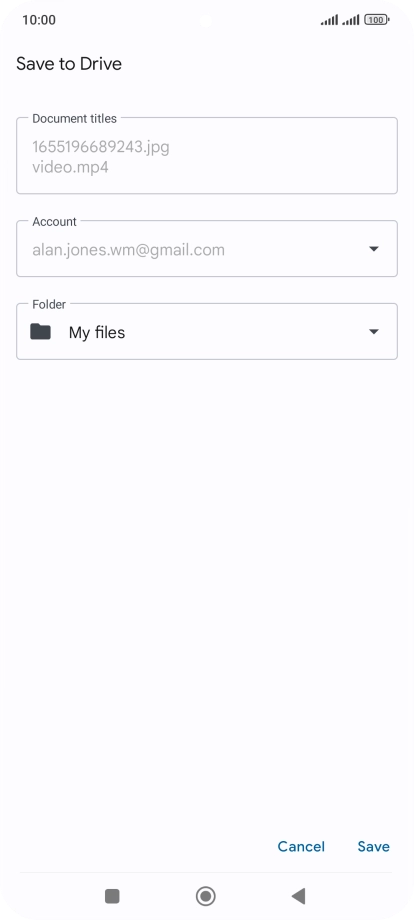Tap the 10:00 clock in status bar

tap(39, 20)
